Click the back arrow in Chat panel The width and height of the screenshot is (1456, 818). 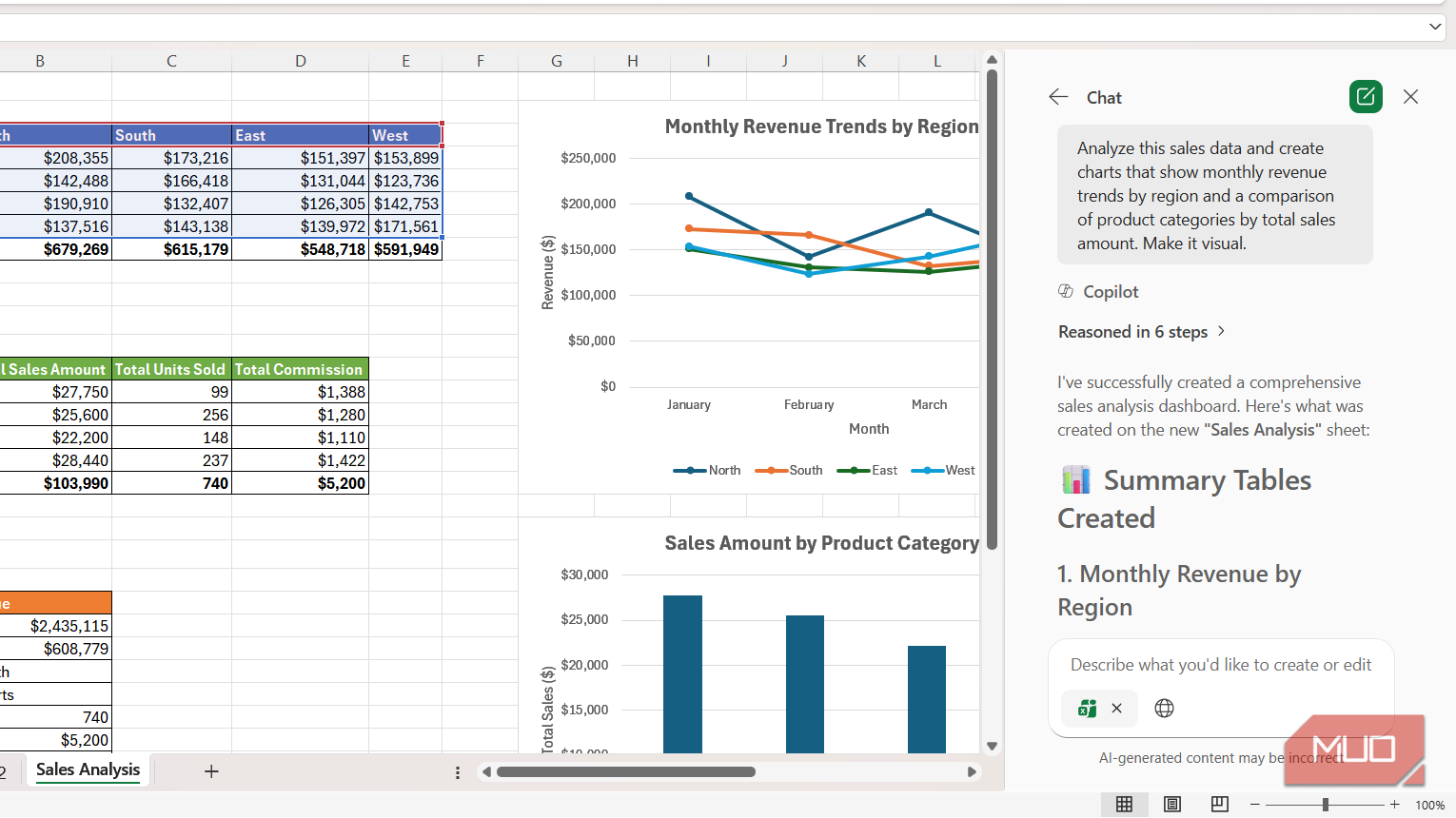coord(1058,97)
